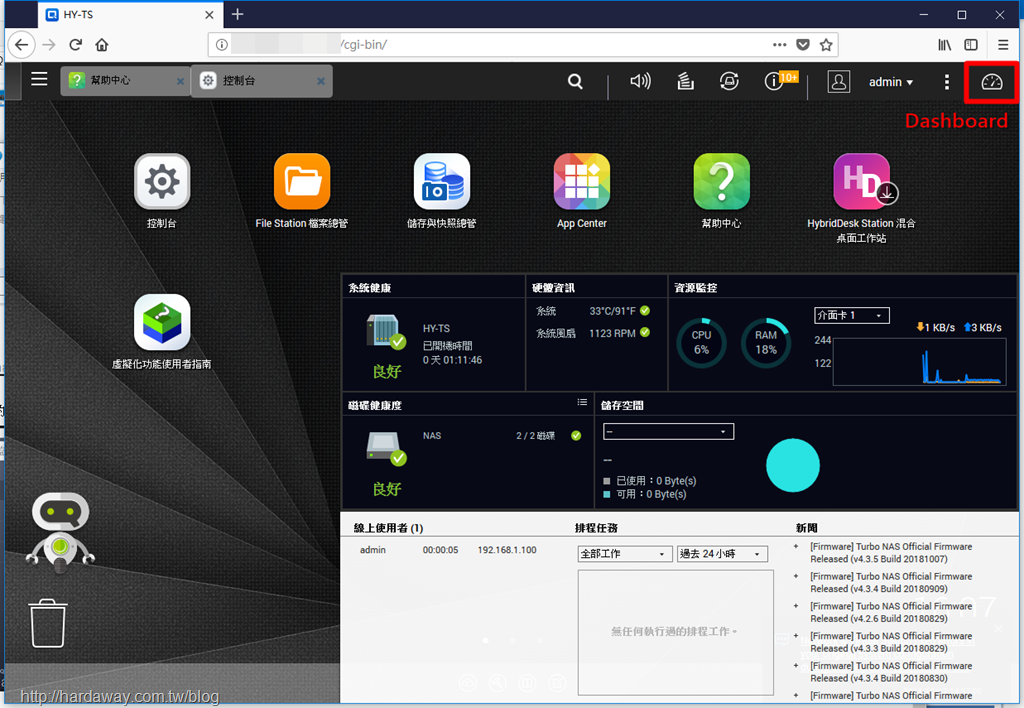
Task: Open background tasks stack icon
Action: 685,81
